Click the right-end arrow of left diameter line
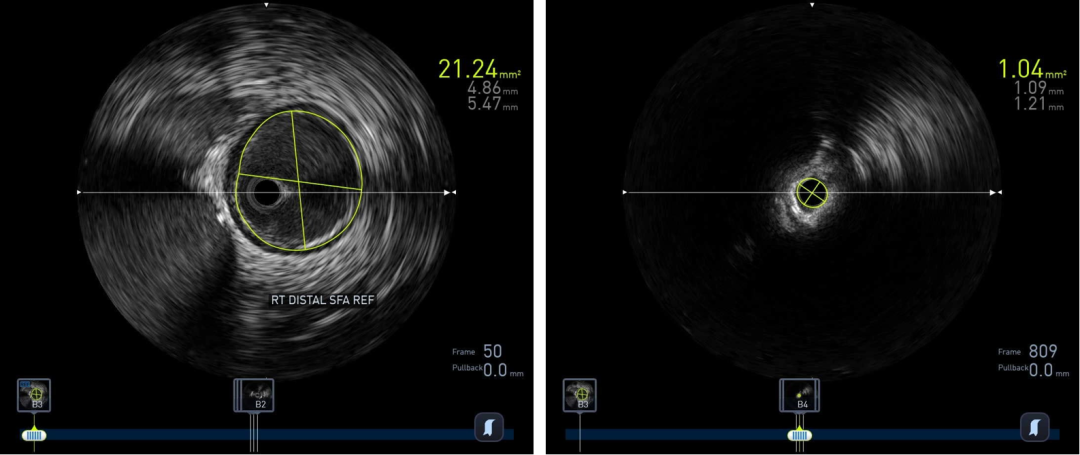Screen dimensions: 1080x455 [x=452, y=192]
